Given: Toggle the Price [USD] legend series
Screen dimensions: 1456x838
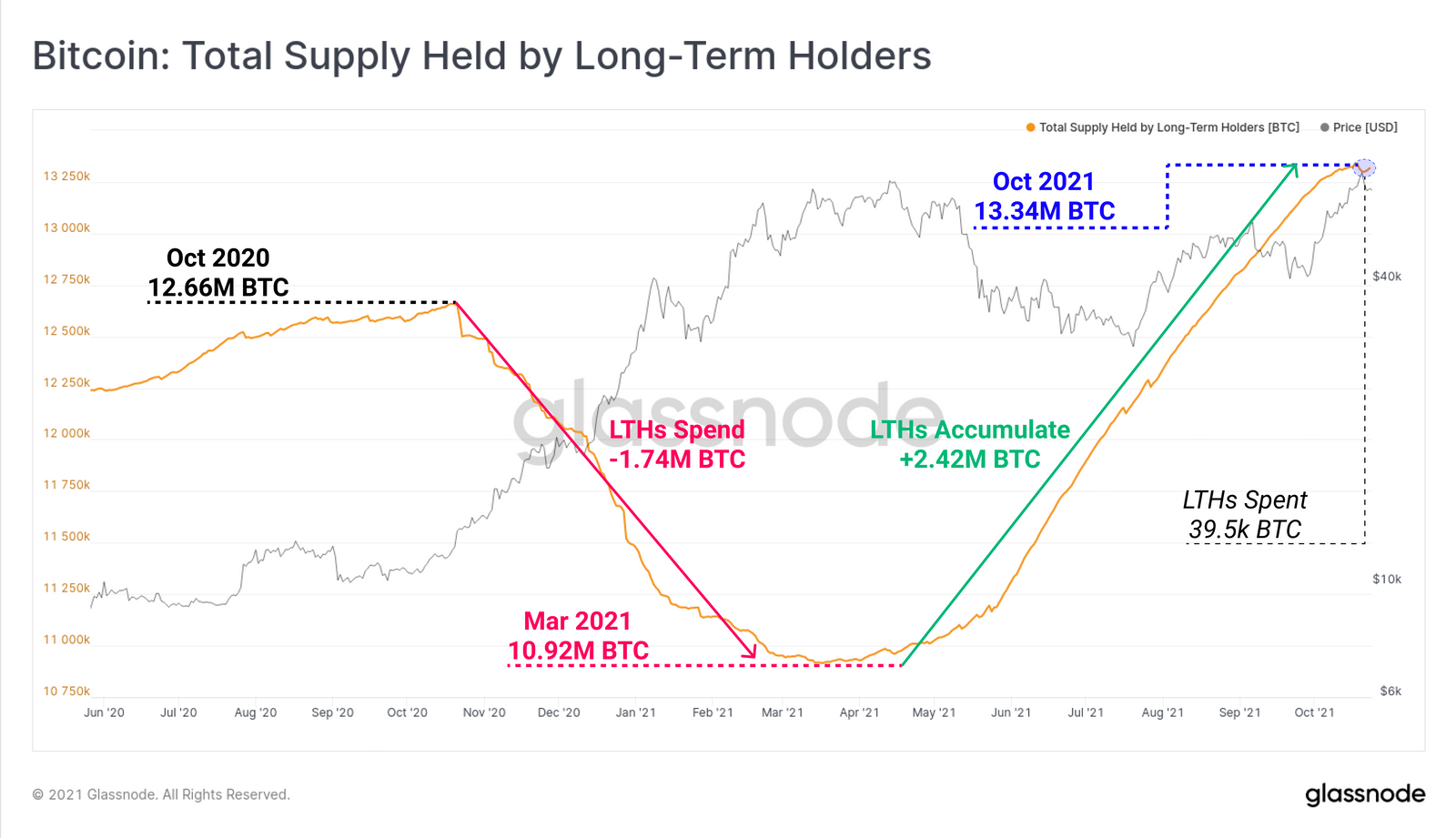Looking at the screenshot, I should (1365, 127).
